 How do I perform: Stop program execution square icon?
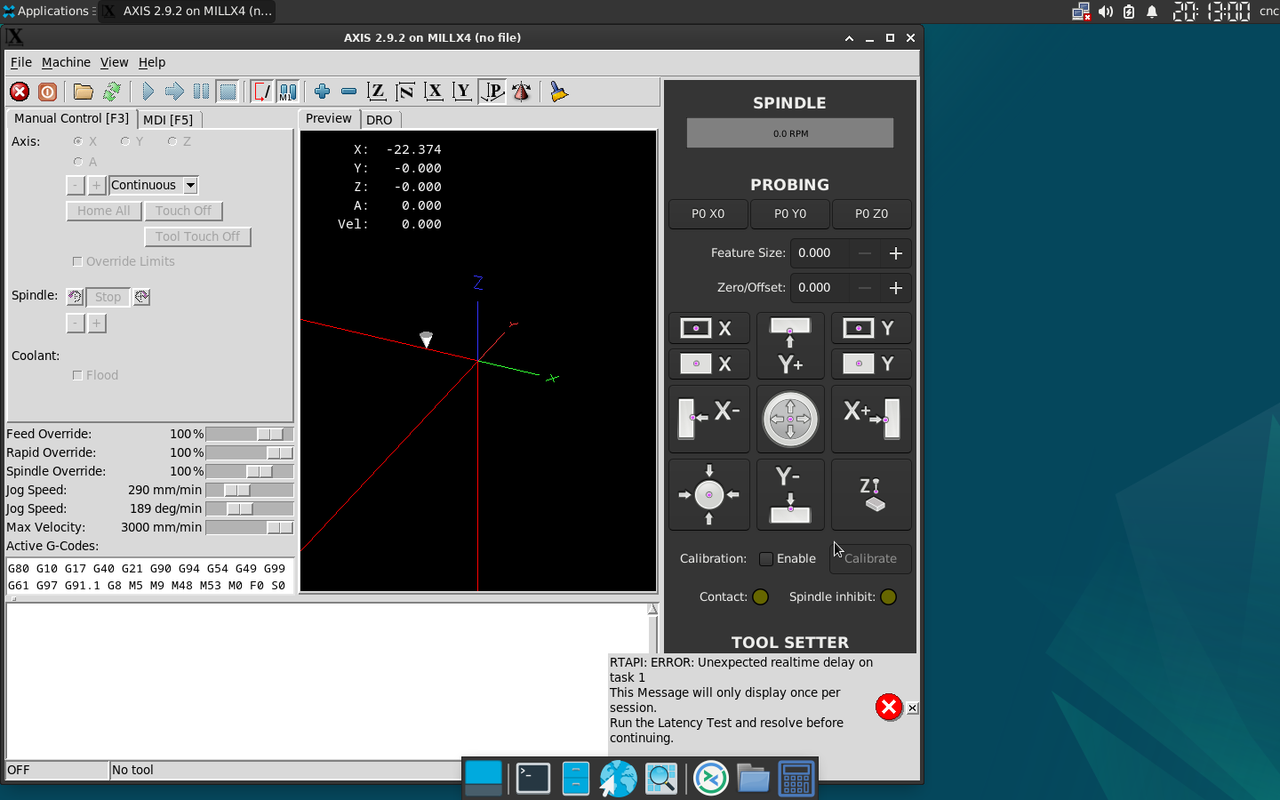point(228,92)
